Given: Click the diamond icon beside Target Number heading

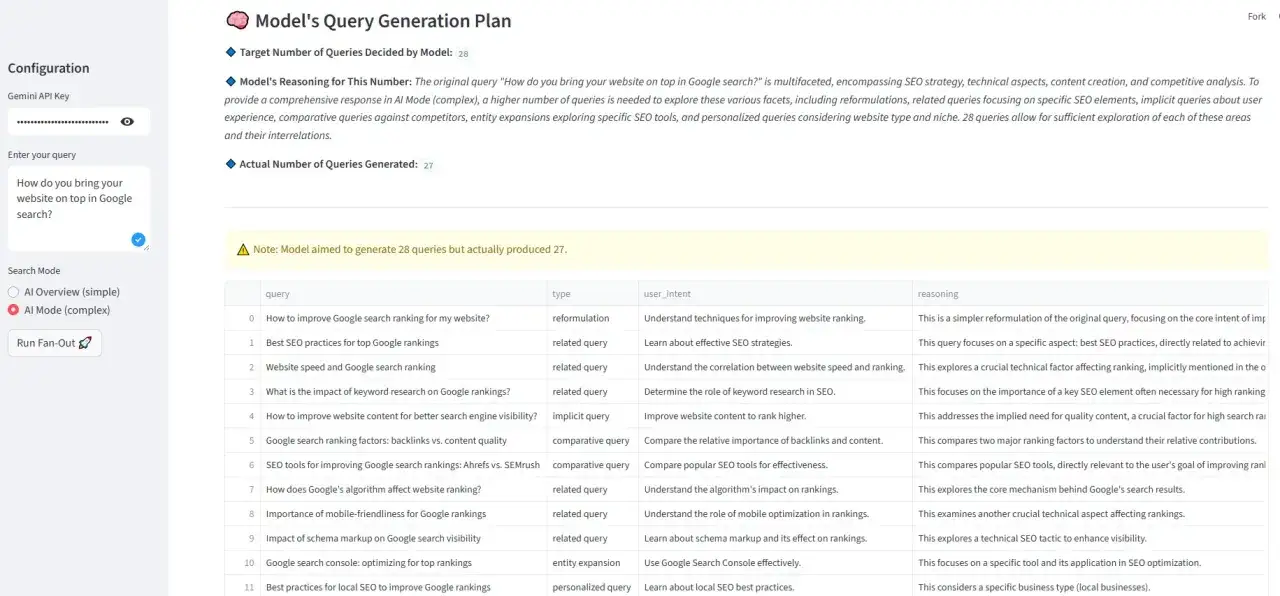Looking at the screenshot, I should click(229, 52).
